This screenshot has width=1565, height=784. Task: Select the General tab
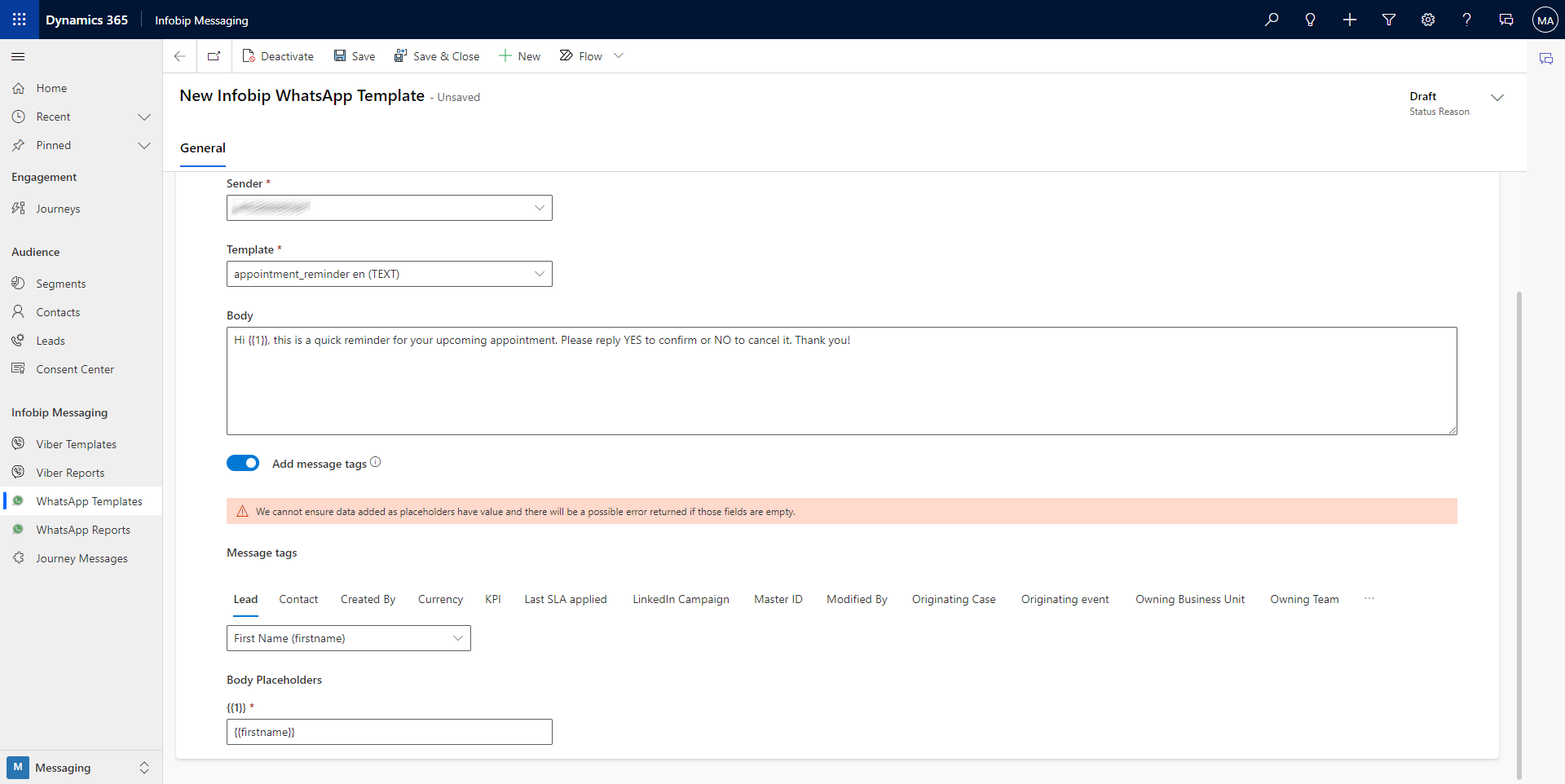pyautogui.click(x=202, y=148)
